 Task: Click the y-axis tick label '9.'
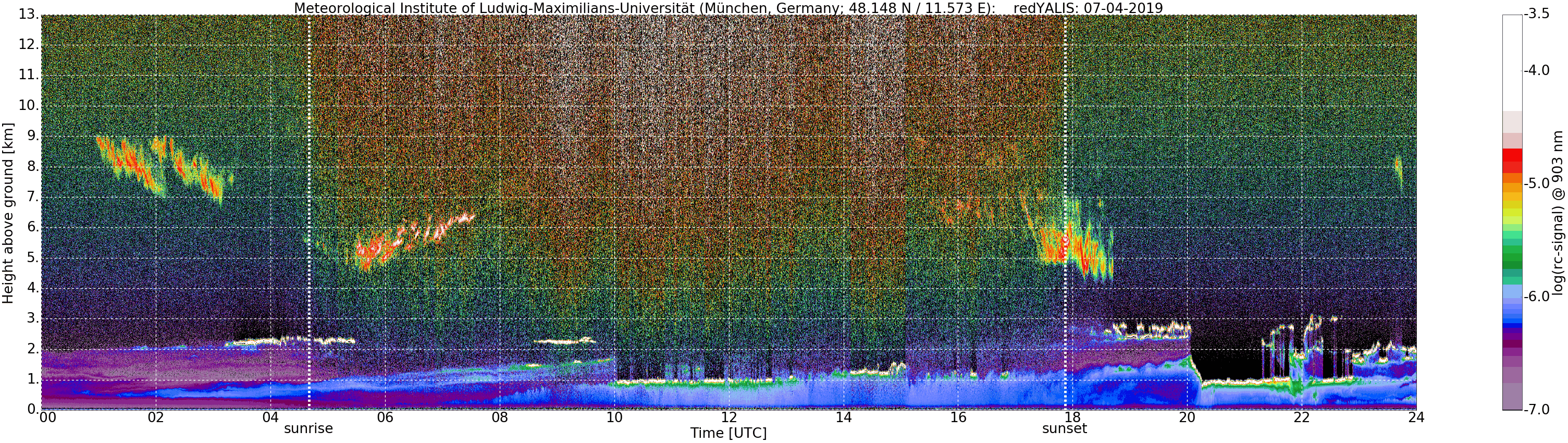click(32, 137)
